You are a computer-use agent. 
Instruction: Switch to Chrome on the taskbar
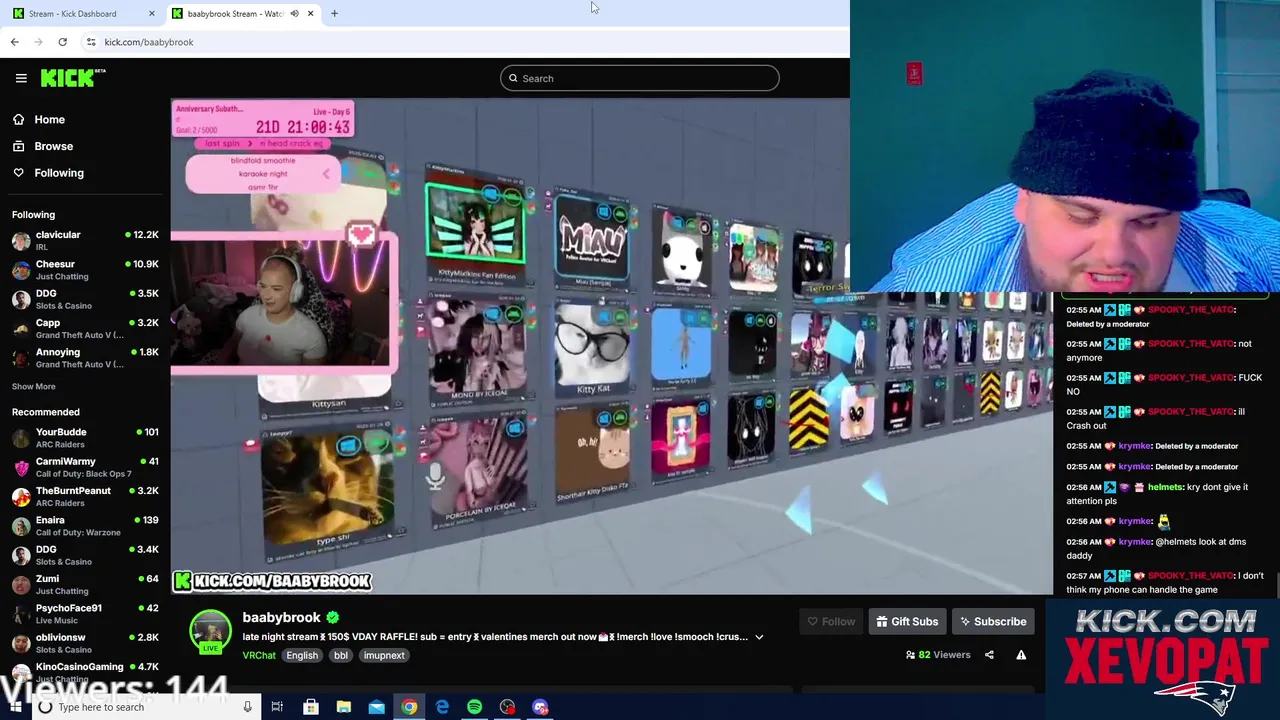409,707
